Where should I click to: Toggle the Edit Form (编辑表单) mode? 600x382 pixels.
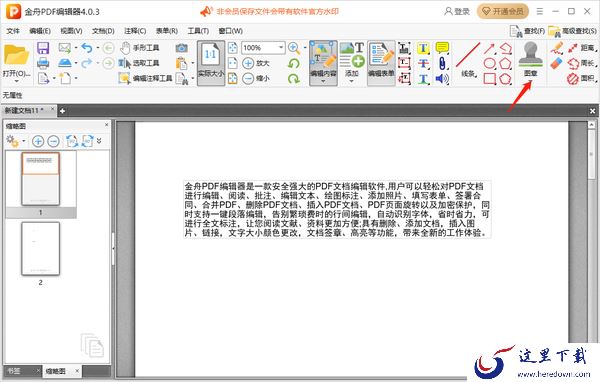click(x=381, y=62)
